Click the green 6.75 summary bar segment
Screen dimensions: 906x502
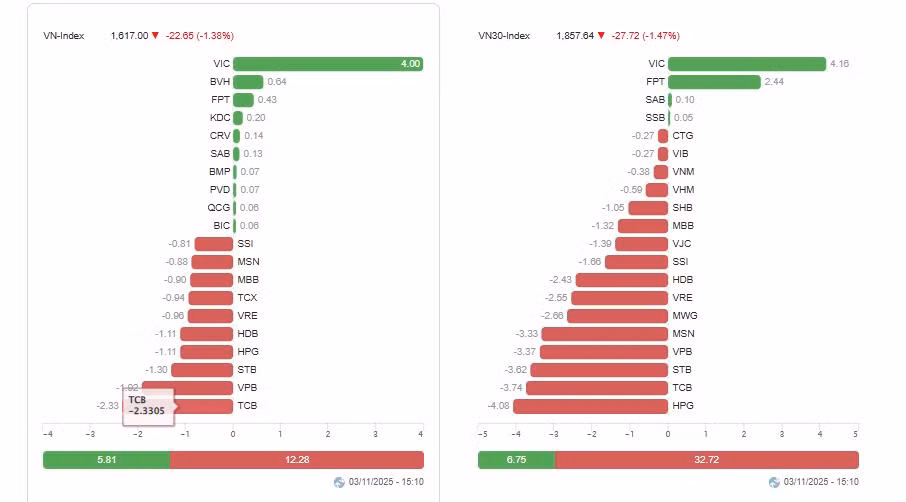516,460
